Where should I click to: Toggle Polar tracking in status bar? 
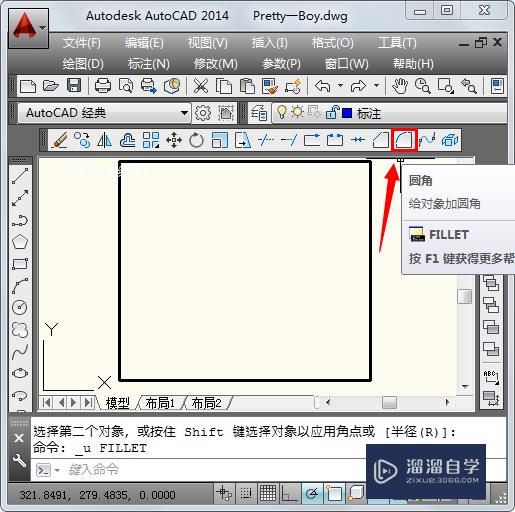[312, 493]
